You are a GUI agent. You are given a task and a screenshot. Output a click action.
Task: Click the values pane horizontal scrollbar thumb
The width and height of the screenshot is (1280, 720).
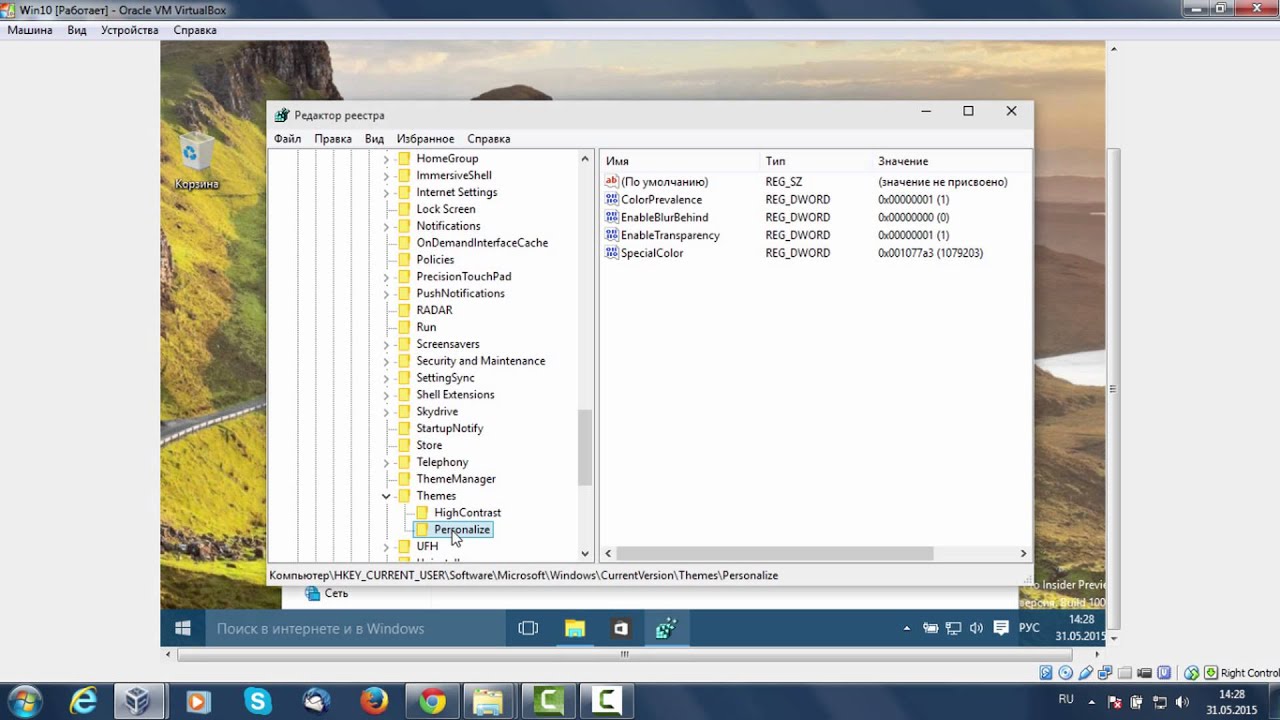tap(775, 553)
